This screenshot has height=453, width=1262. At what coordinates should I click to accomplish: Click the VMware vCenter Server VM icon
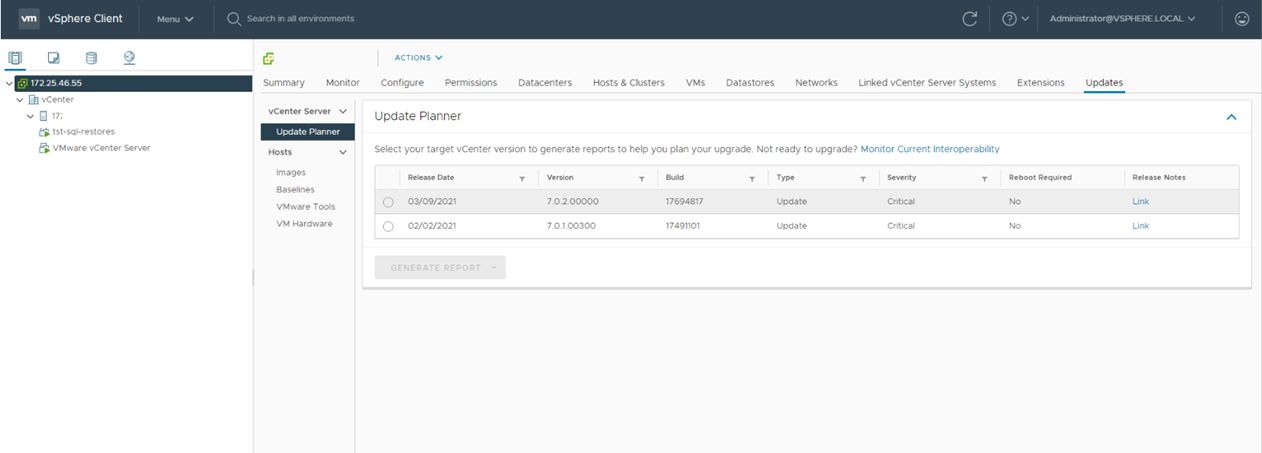click(44, 148)
